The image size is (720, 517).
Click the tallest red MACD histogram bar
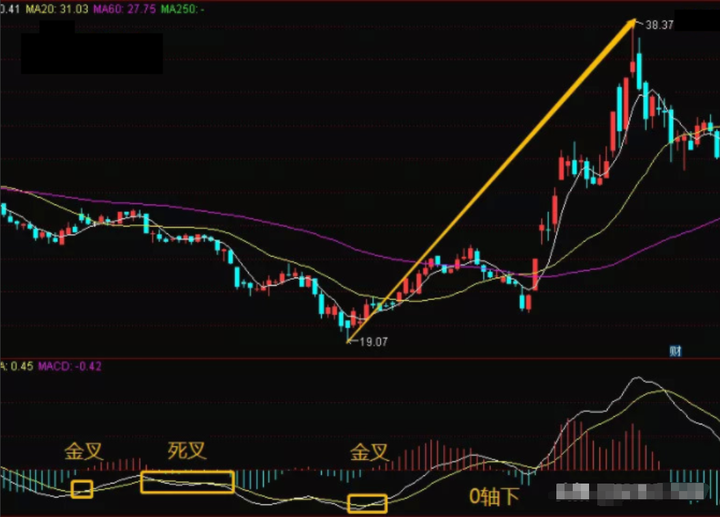(579, 436)
